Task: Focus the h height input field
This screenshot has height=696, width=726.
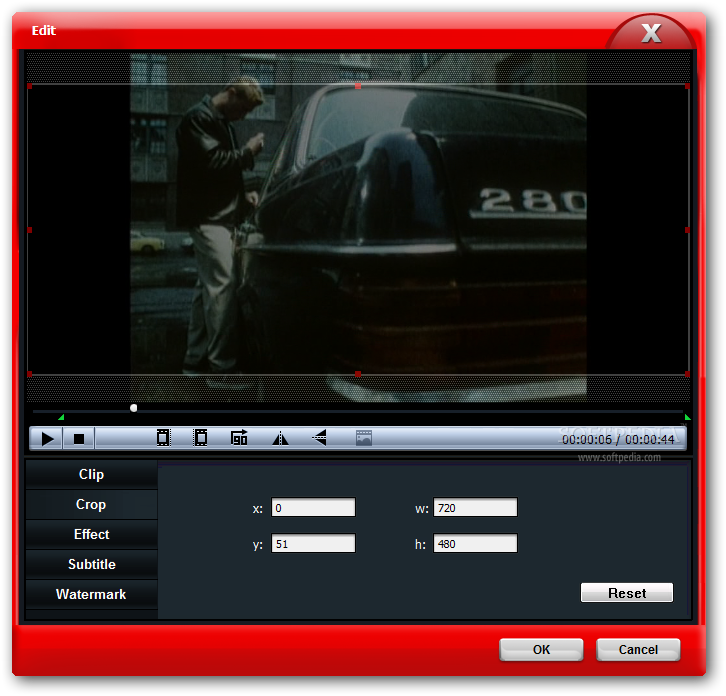Action: pyautogui.click(x=475, y=543)
